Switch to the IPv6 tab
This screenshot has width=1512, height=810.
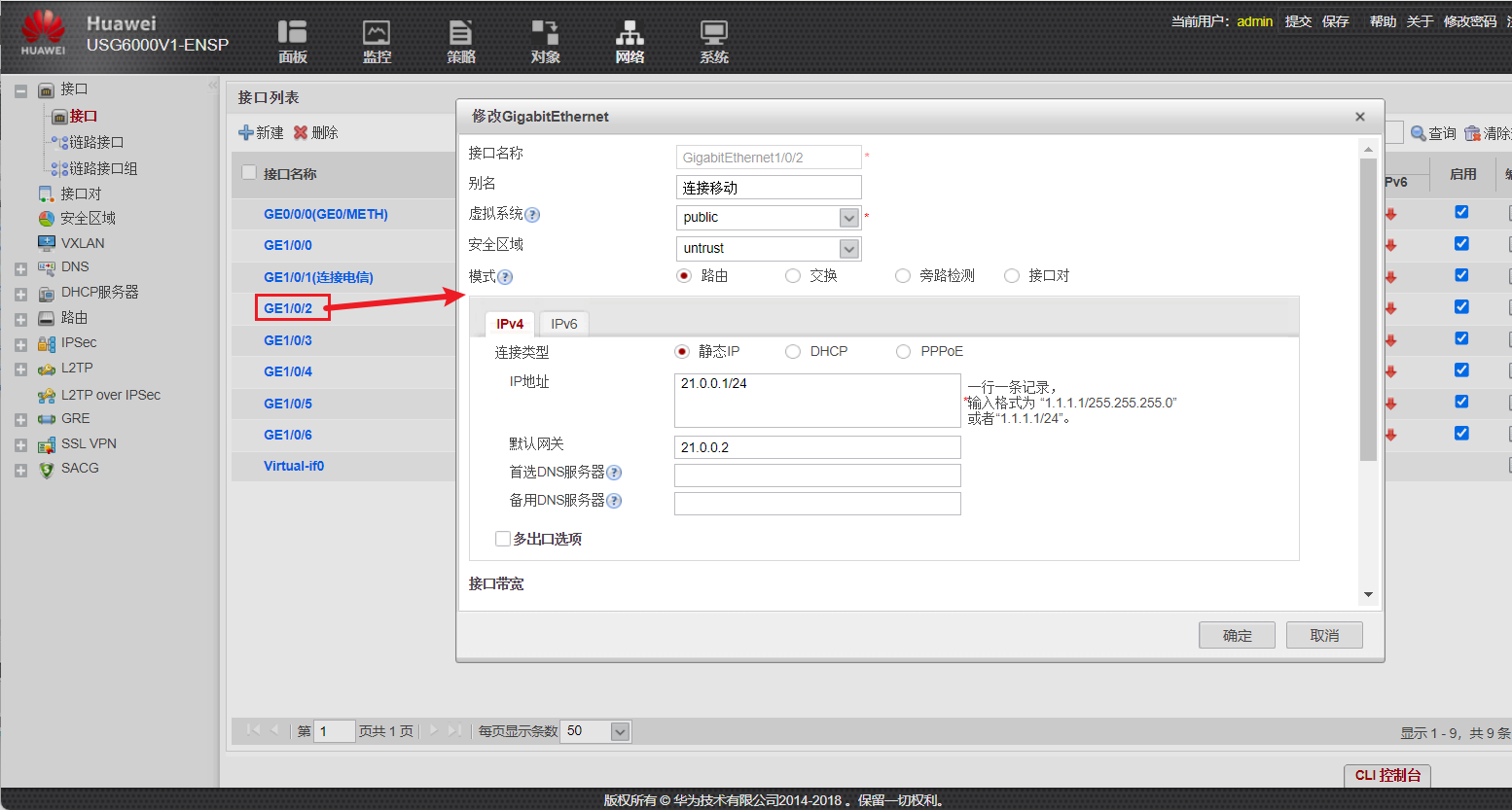click(x=564, y=324)
